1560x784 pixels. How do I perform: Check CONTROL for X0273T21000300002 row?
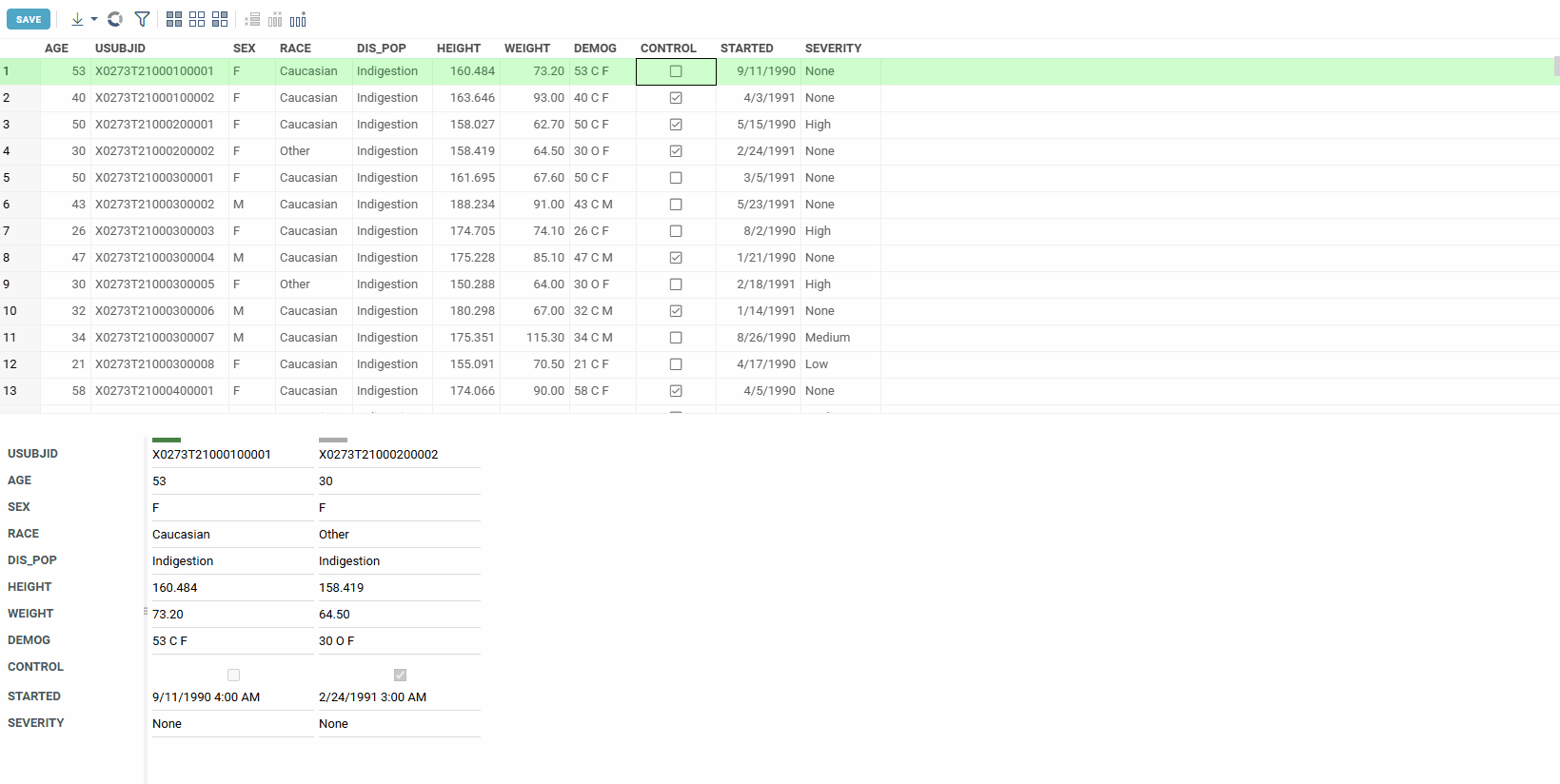pyautogui.click(x=676, y=205)
